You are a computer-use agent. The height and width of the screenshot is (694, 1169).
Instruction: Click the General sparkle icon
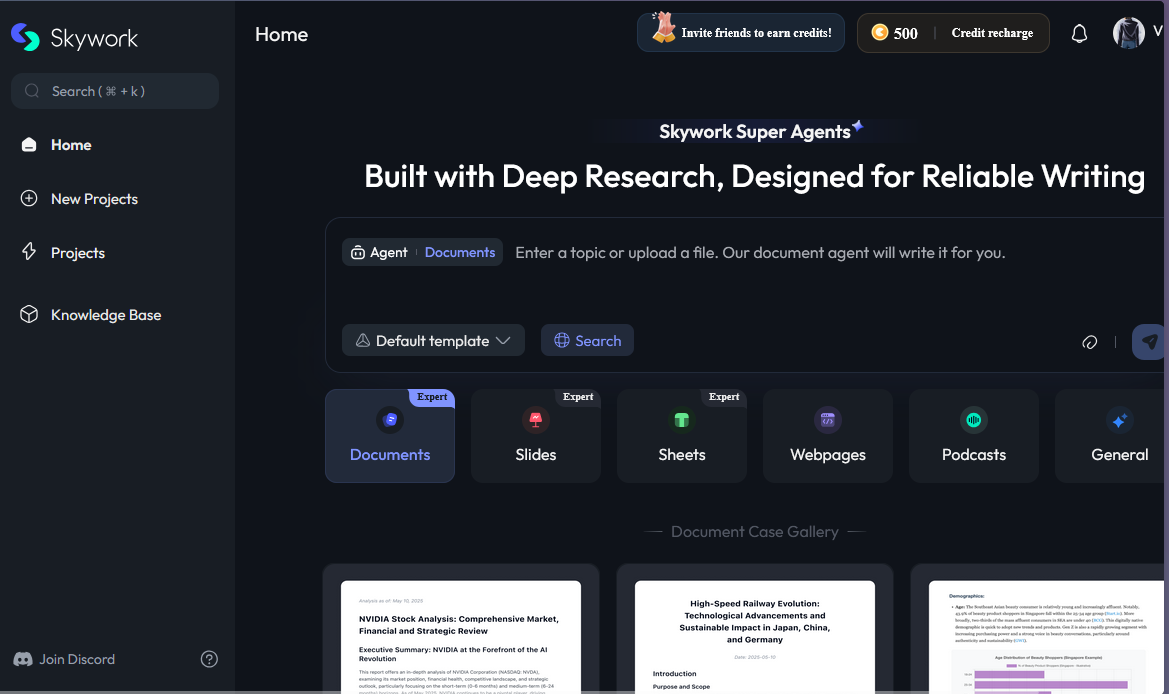coord(1120,420)
